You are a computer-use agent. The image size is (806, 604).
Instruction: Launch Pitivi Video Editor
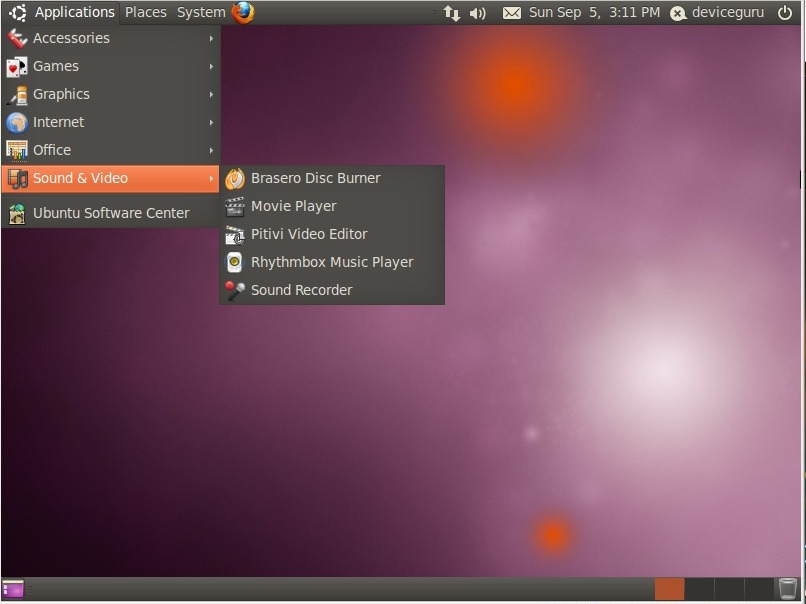[332, 234]
